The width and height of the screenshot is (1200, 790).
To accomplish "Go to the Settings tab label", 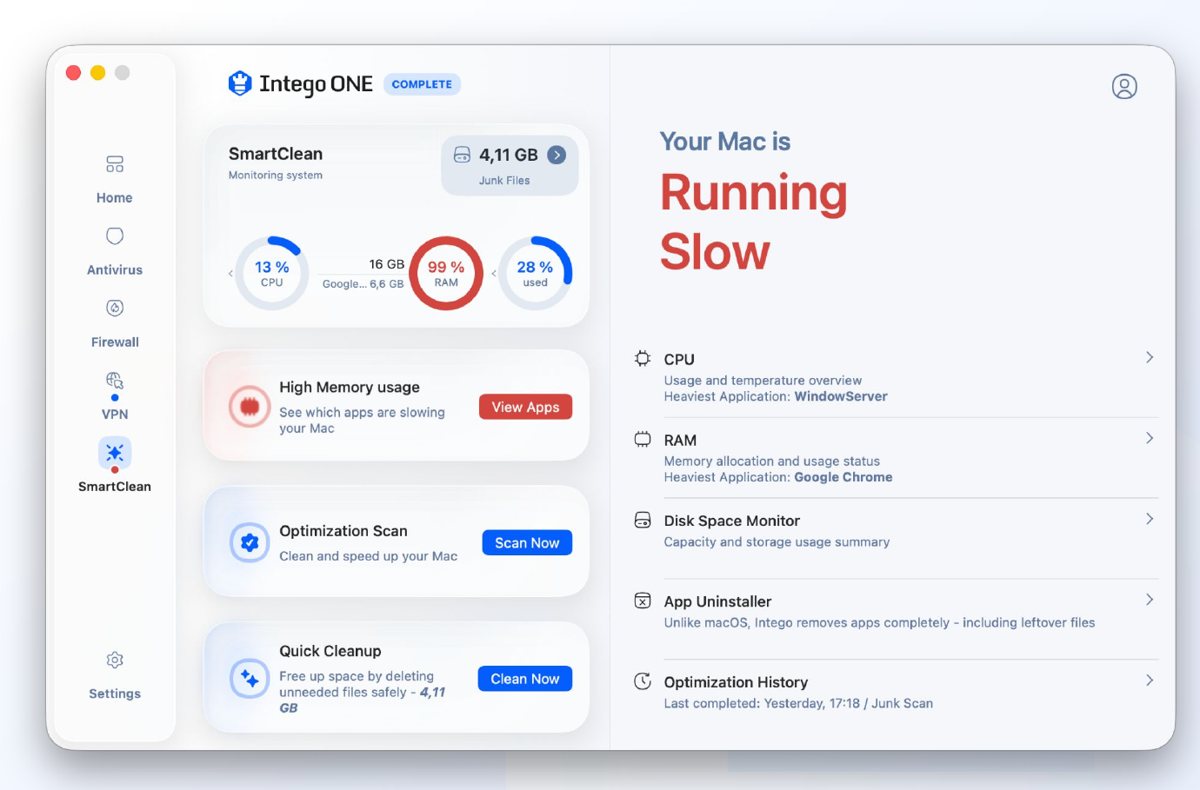I will tap(114, 694).
